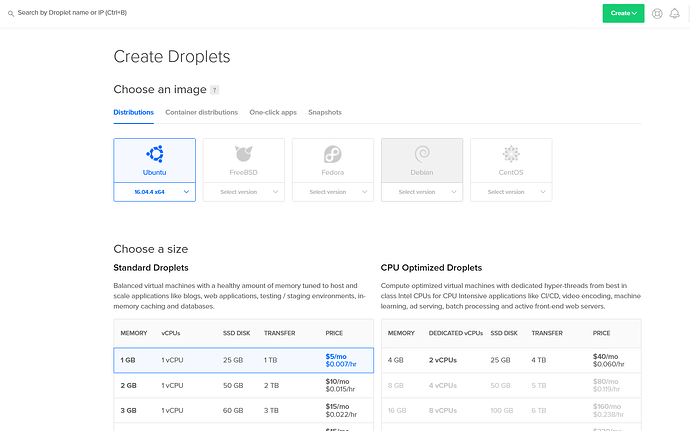Viewport: 690px width, 431px height.
Task: Select the 1 GB $5/mo droplet plan
Action: [x=244, y=360]
